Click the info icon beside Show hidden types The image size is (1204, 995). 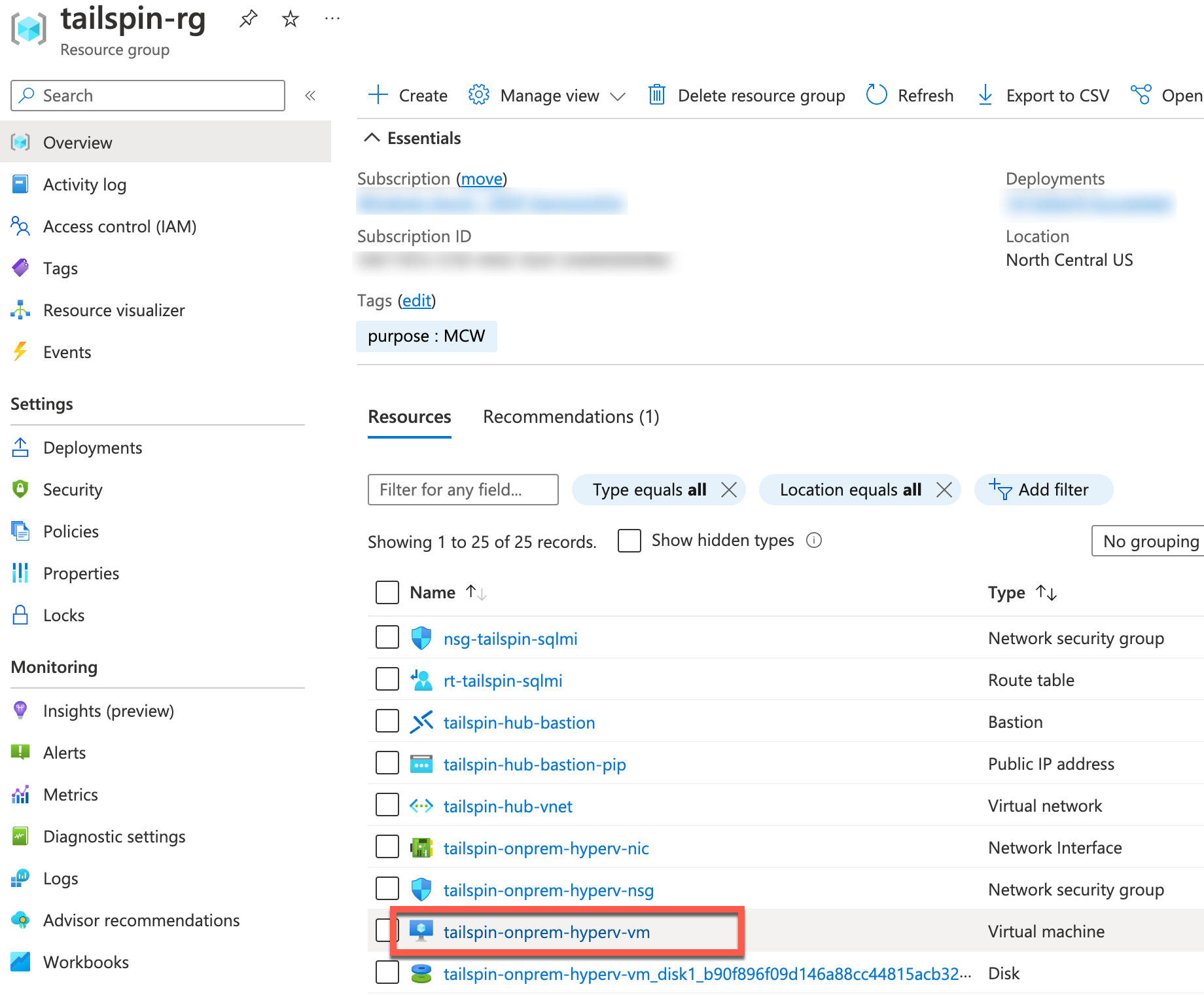pyautogui.click(x=813, y=541)
